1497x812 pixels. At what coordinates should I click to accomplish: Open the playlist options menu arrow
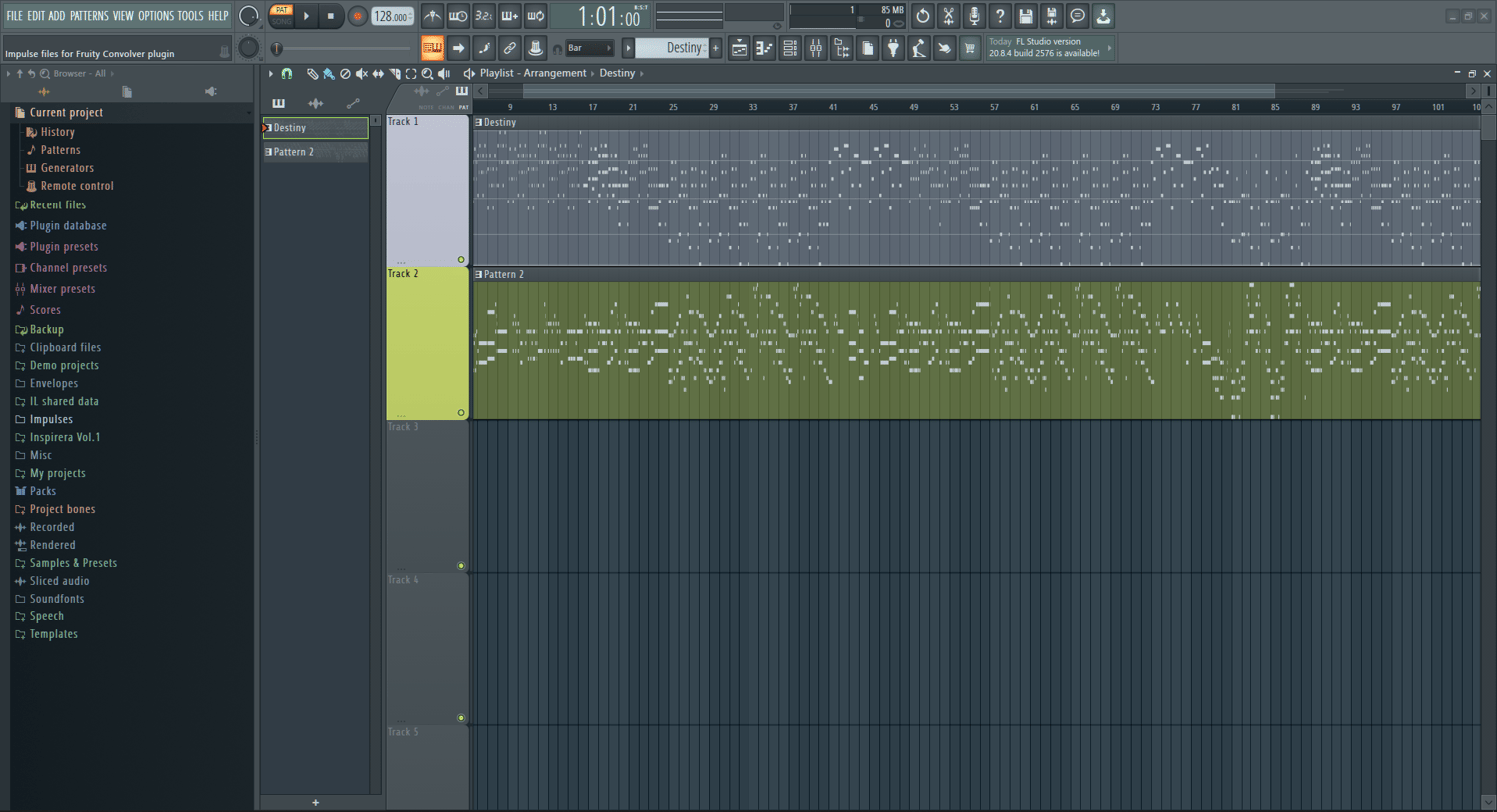click(x=270, y=74)
